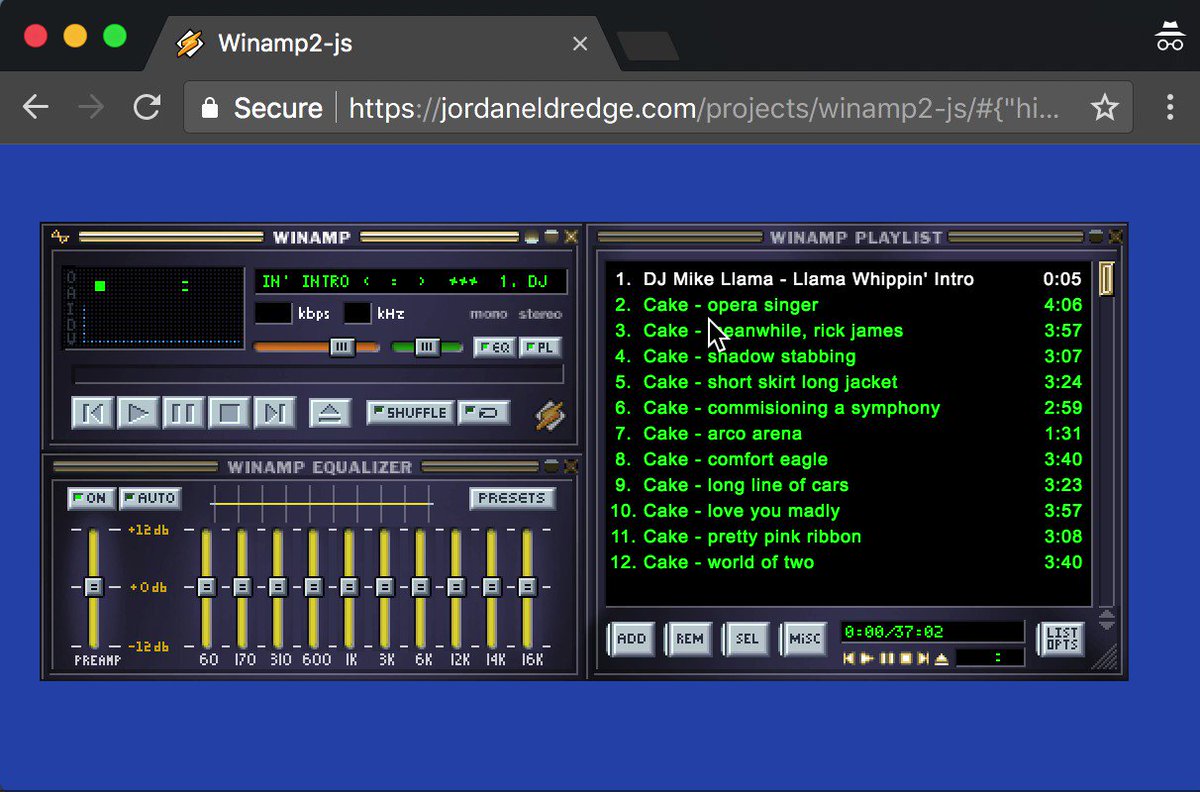Click the 1K equalizer band slider
Viewport: 1200px width, 792px height.
click(x=349, y=588)
